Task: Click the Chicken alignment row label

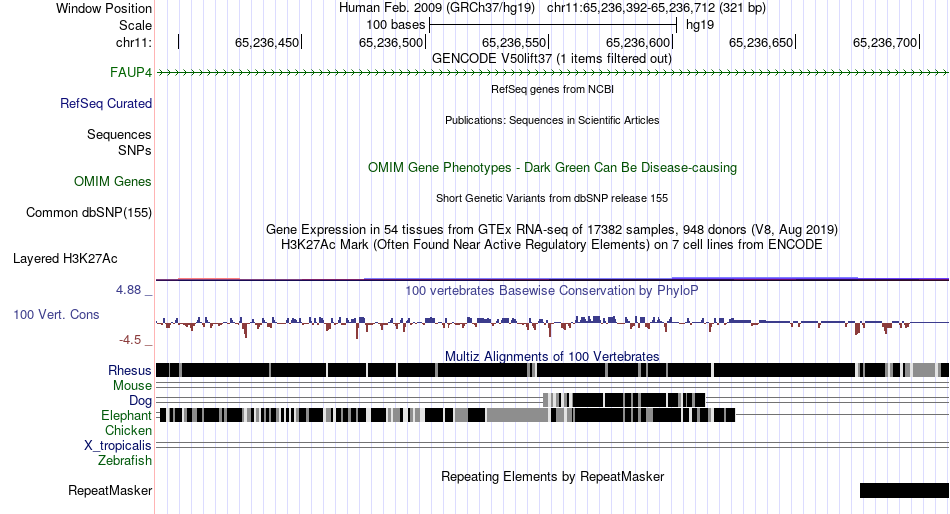Action: point(128,430)
